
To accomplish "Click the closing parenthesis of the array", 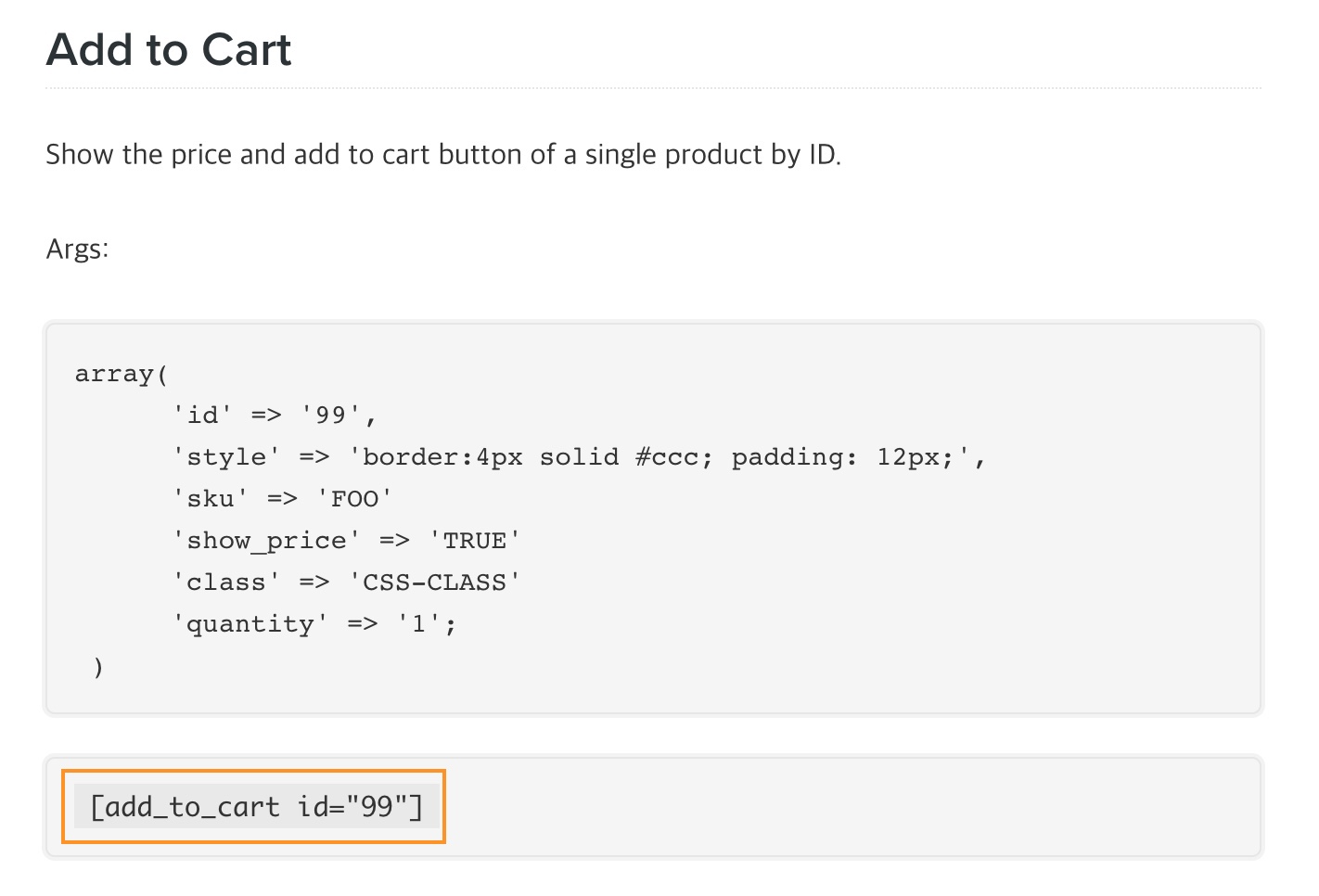I will [x=98, y=666].
